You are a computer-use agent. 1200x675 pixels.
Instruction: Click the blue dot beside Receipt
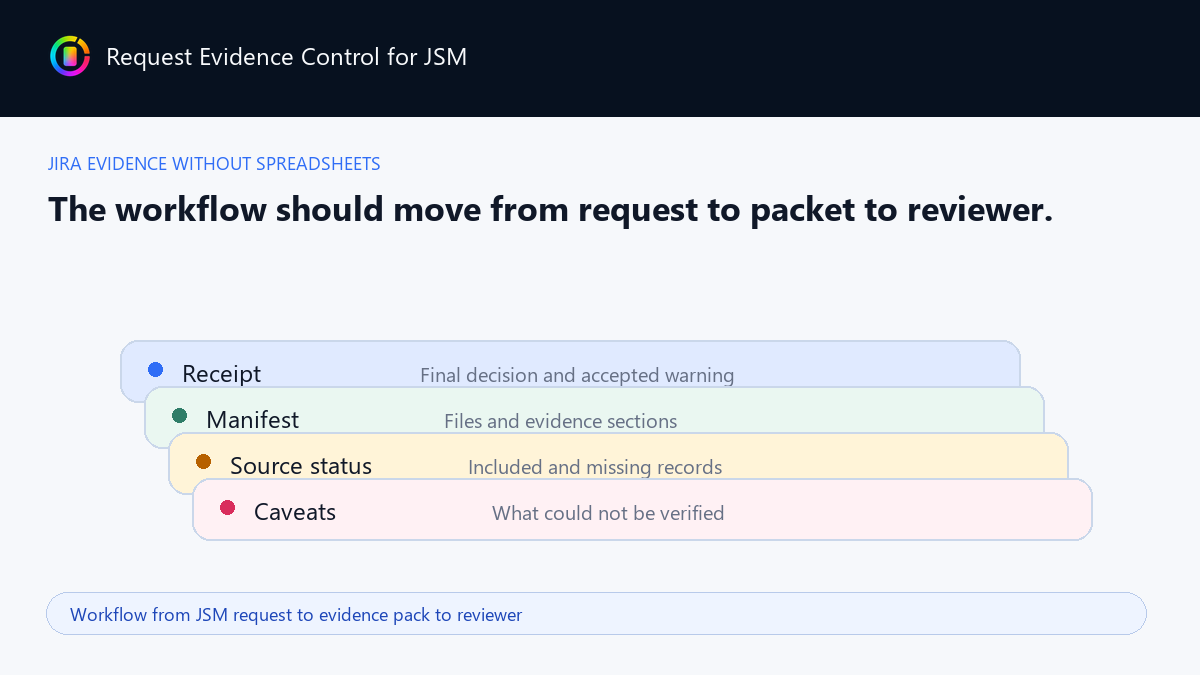point(156,369)
